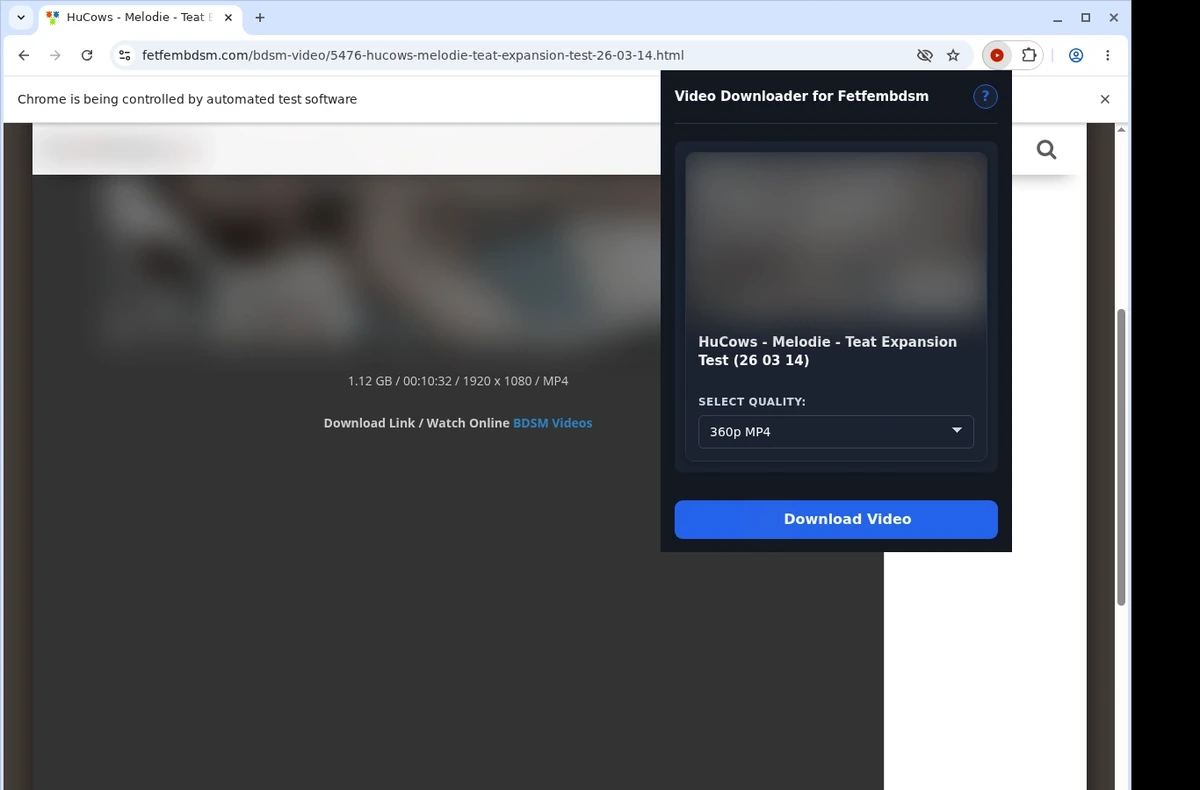This screenshot has height=790, width=1200.
Task: Open a new tab with the plus button
Action: point(260,17)
